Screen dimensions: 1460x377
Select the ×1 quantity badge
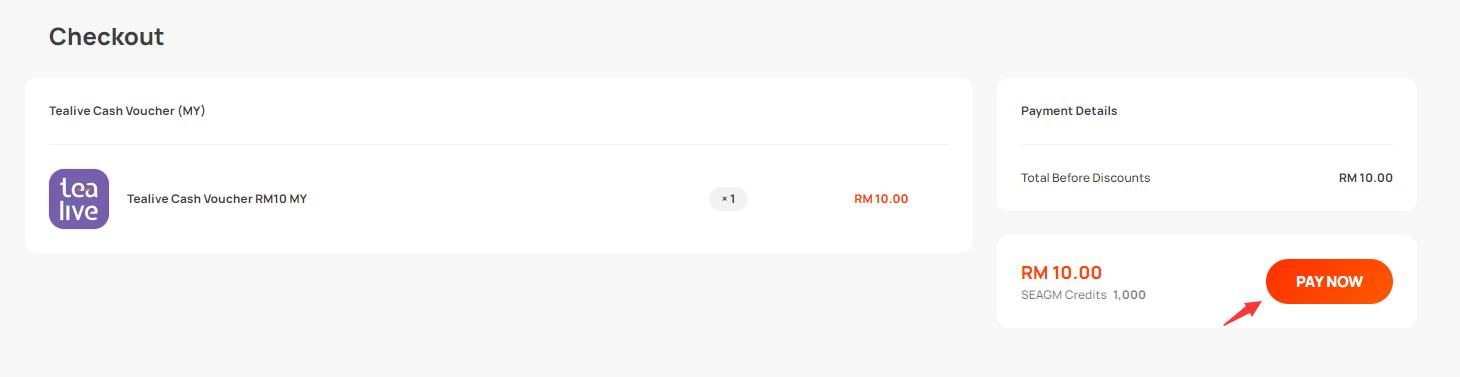pos(728,199)
